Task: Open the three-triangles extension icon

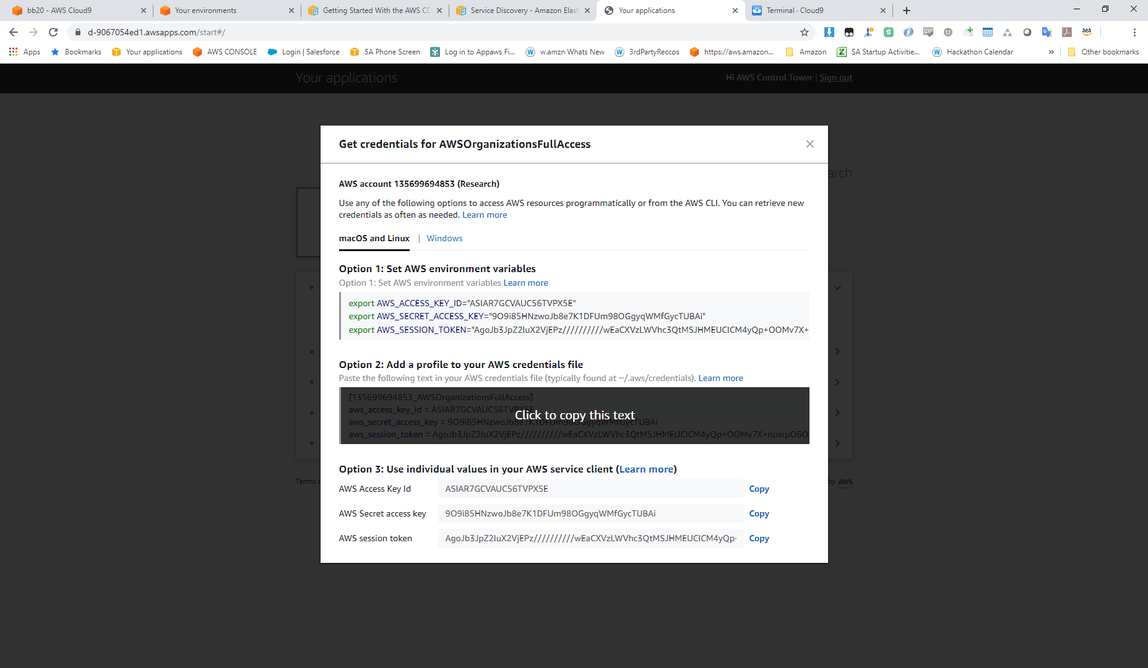Action: (x=1007, y=32)
